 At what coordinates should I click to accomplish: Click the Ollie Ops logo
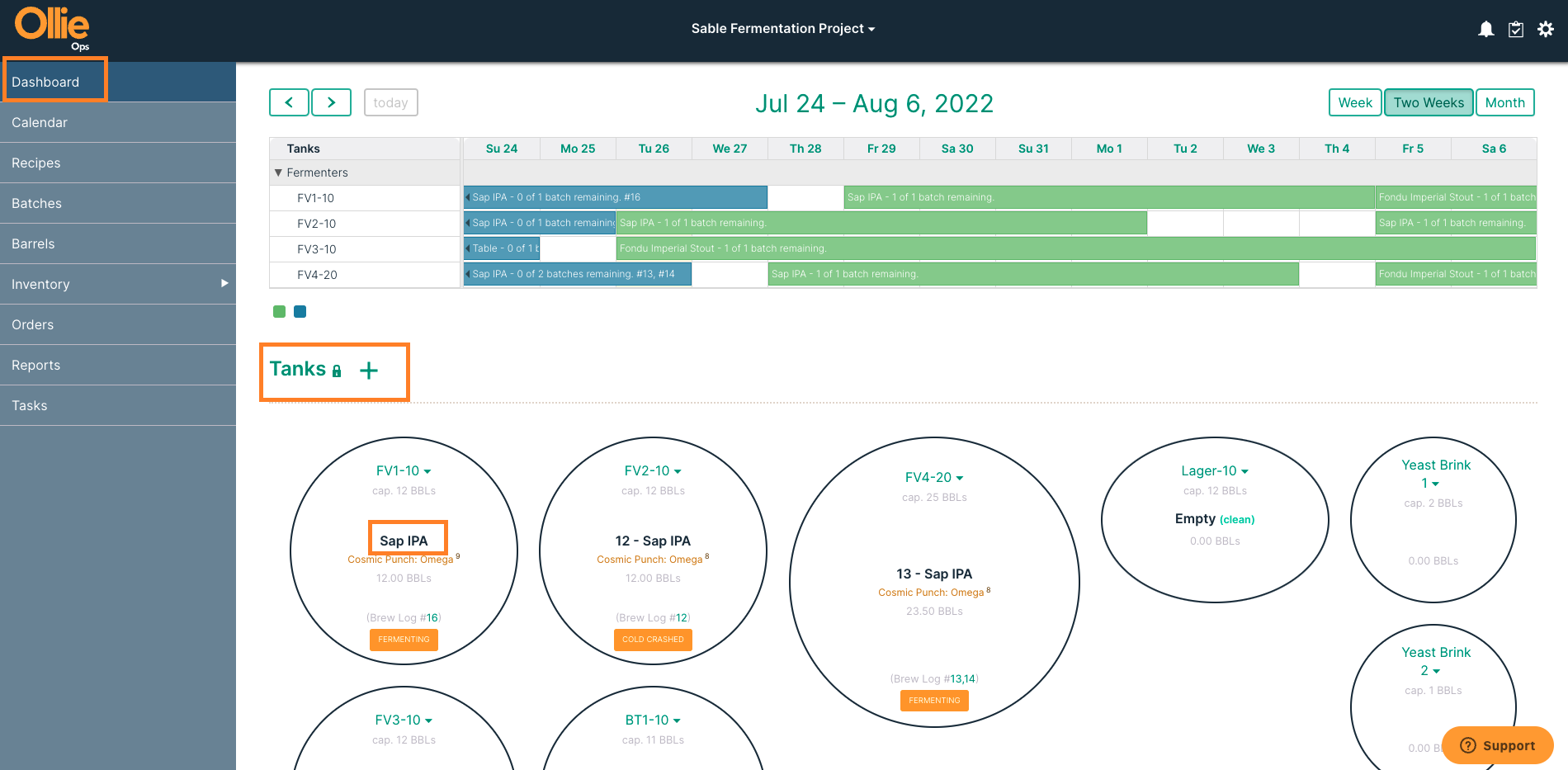pos(53,29)
